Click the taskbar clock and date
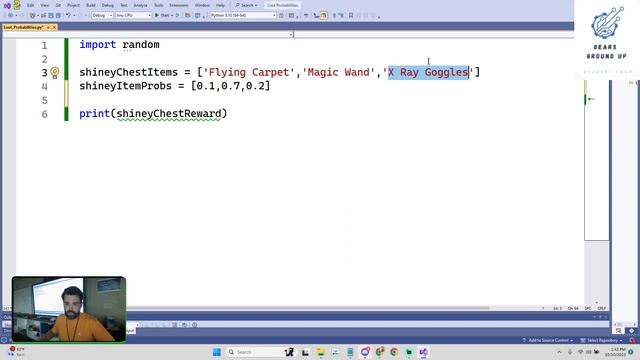Image resolution: width=640 pixels, height=360 pixels. 615,352
